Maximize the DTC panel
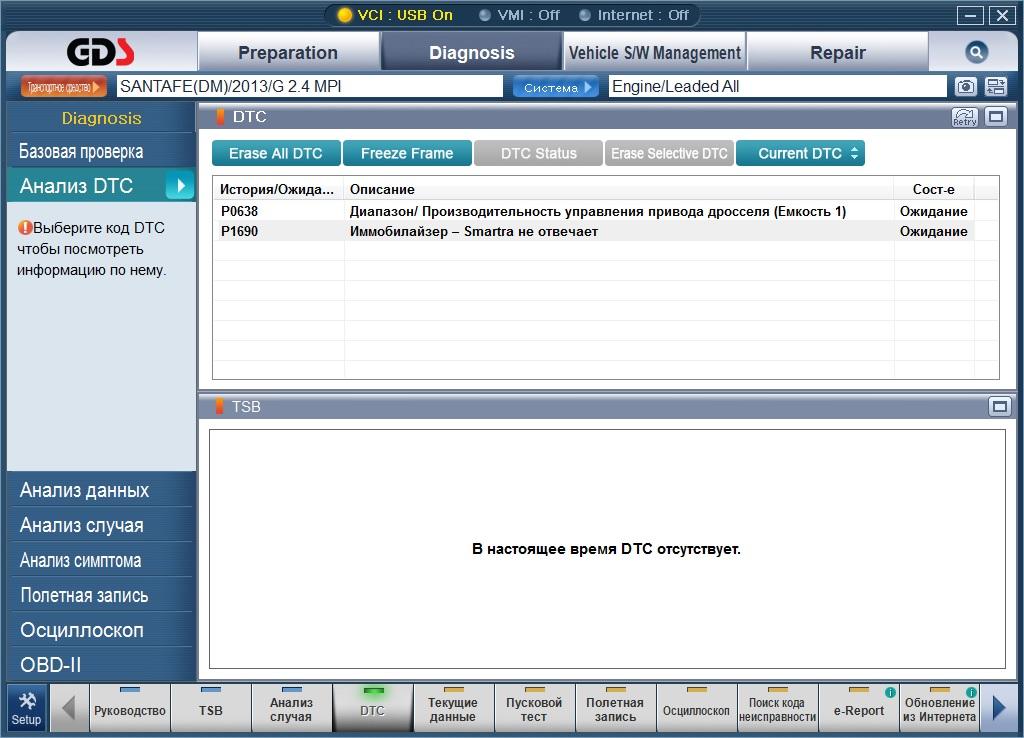Viewport: 1024px width, 738px height. pos(996,117)
